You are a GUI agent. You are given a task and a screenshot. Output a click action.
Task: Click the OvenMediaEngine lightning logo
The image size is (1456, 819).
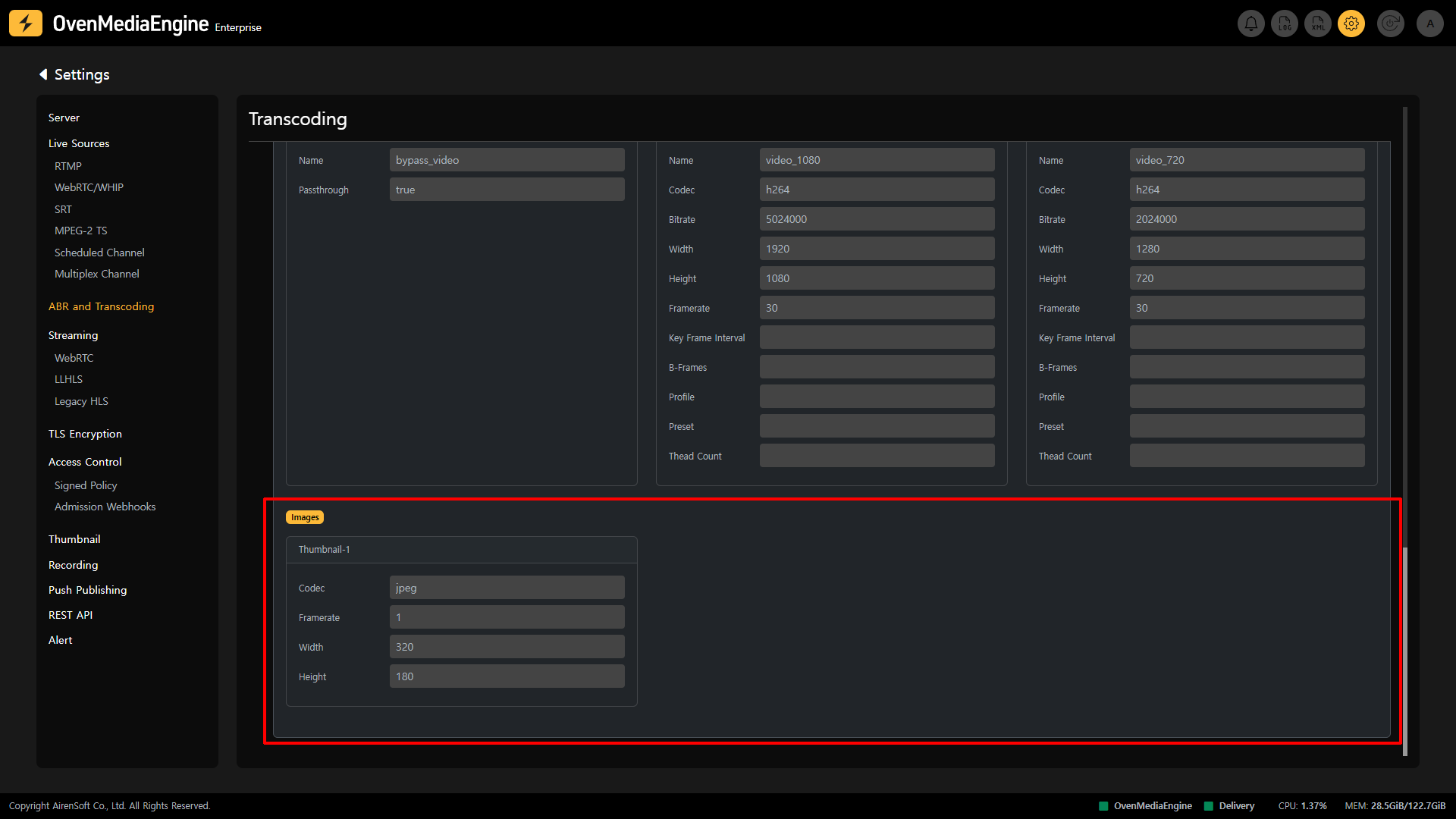(26, 24)
